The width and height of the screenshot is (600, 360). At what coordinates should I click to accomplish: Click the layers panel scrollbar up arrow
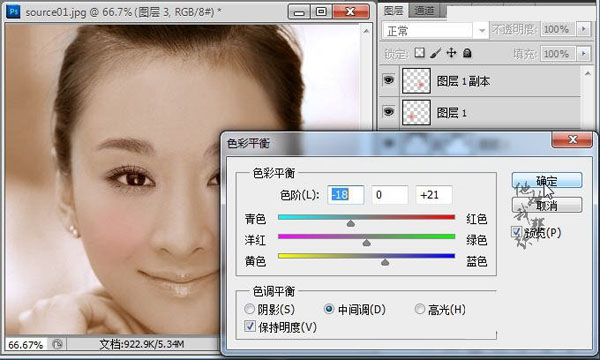click(x=588, y=73)
